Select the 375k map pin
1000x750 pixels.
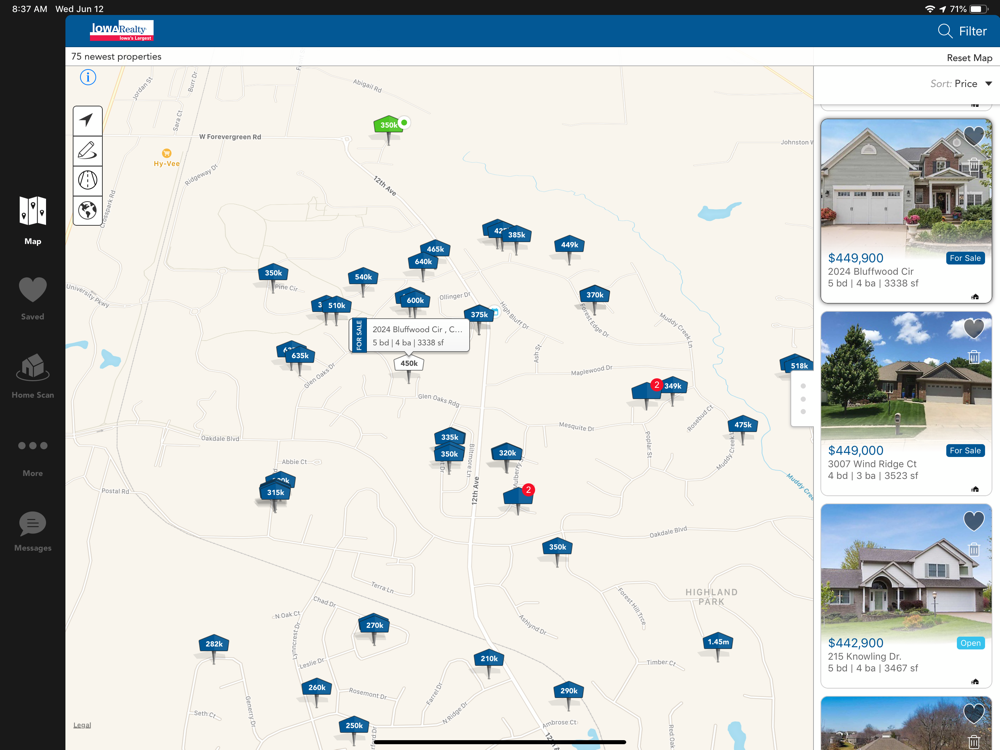point(479,314)
